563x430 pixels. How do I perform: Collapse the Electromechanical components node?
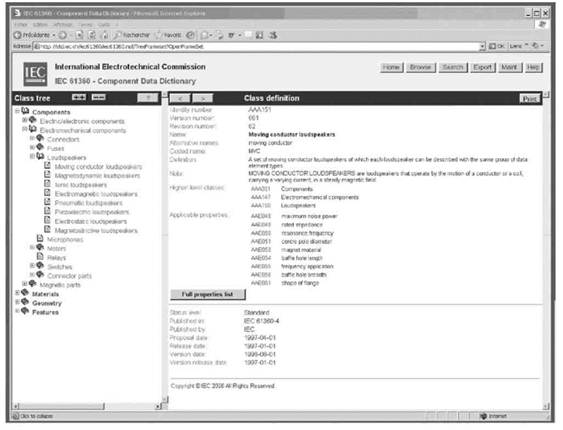click(x=24, y=129)
